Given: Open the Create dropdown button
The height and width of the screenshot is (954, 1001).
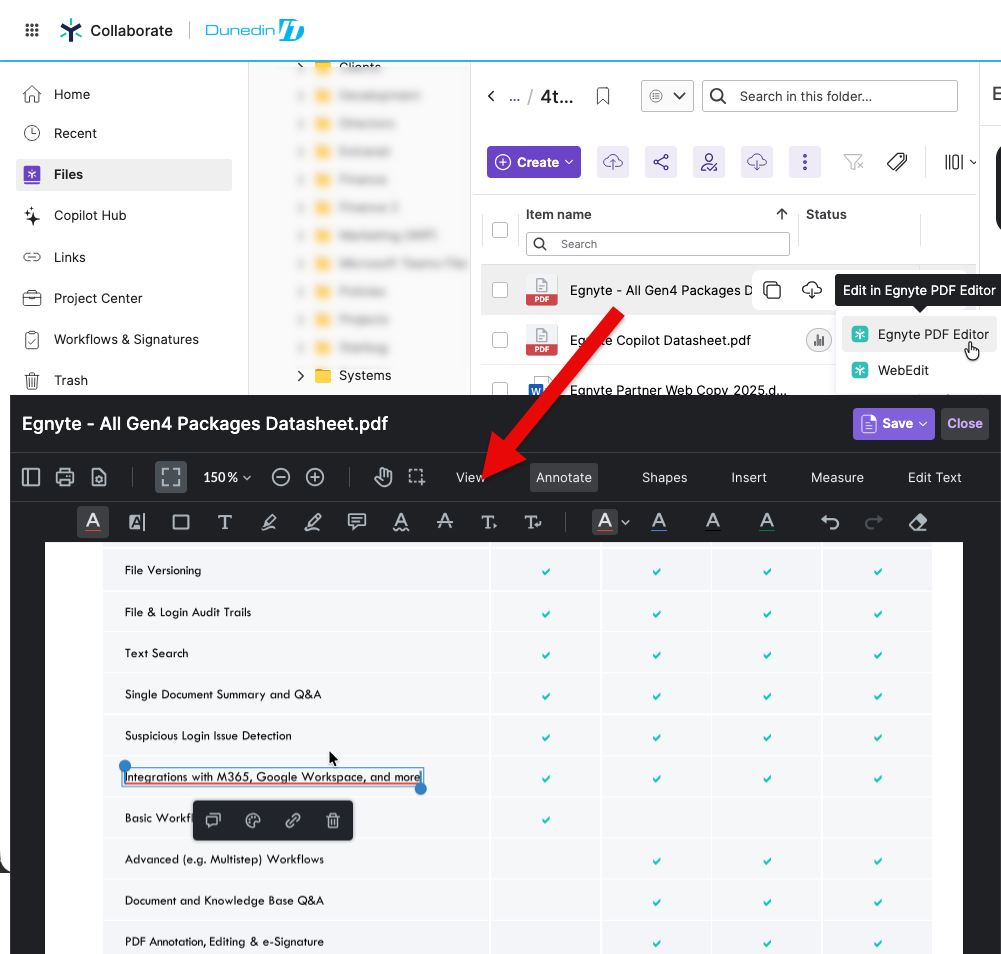Looking at the screenshot, I should point(534,162).
